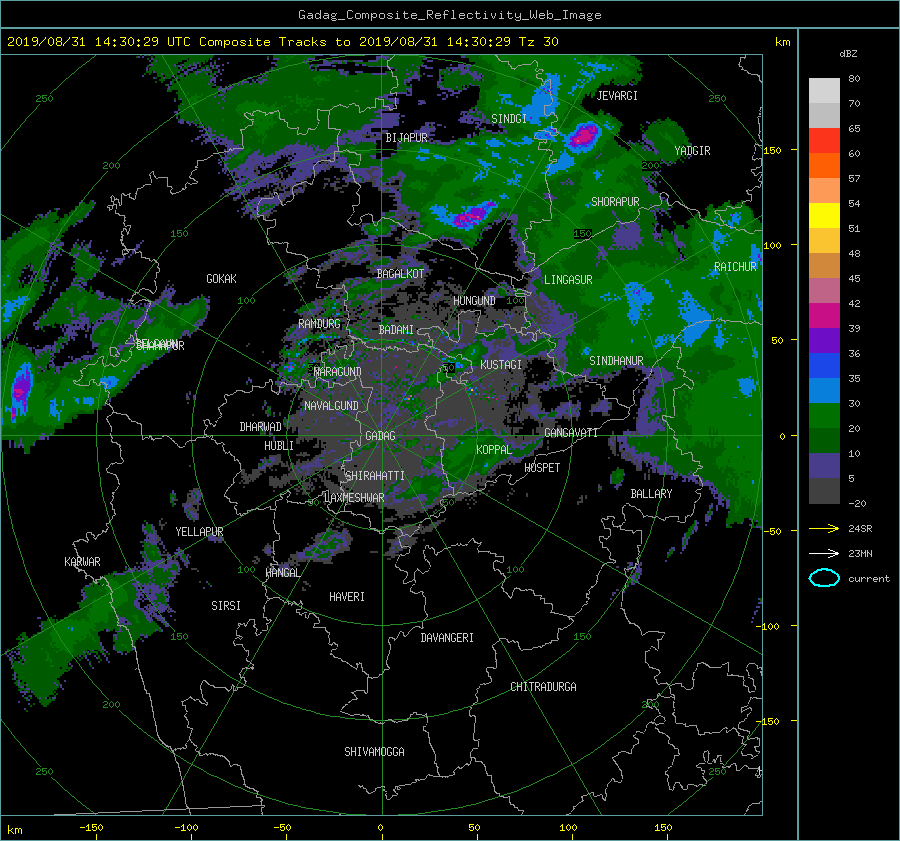Click the -150 tick on bottom km axis
The height and width of the screenshot is (841, 900).
tap(91, 828)
